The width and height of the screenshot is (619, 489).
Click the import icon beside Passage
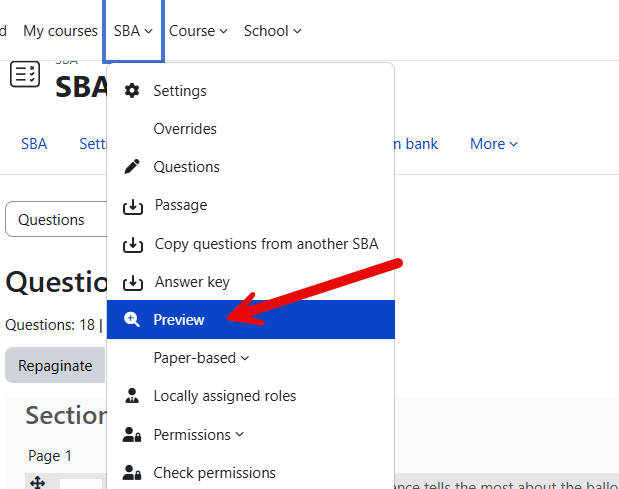(x=132, y=206)
